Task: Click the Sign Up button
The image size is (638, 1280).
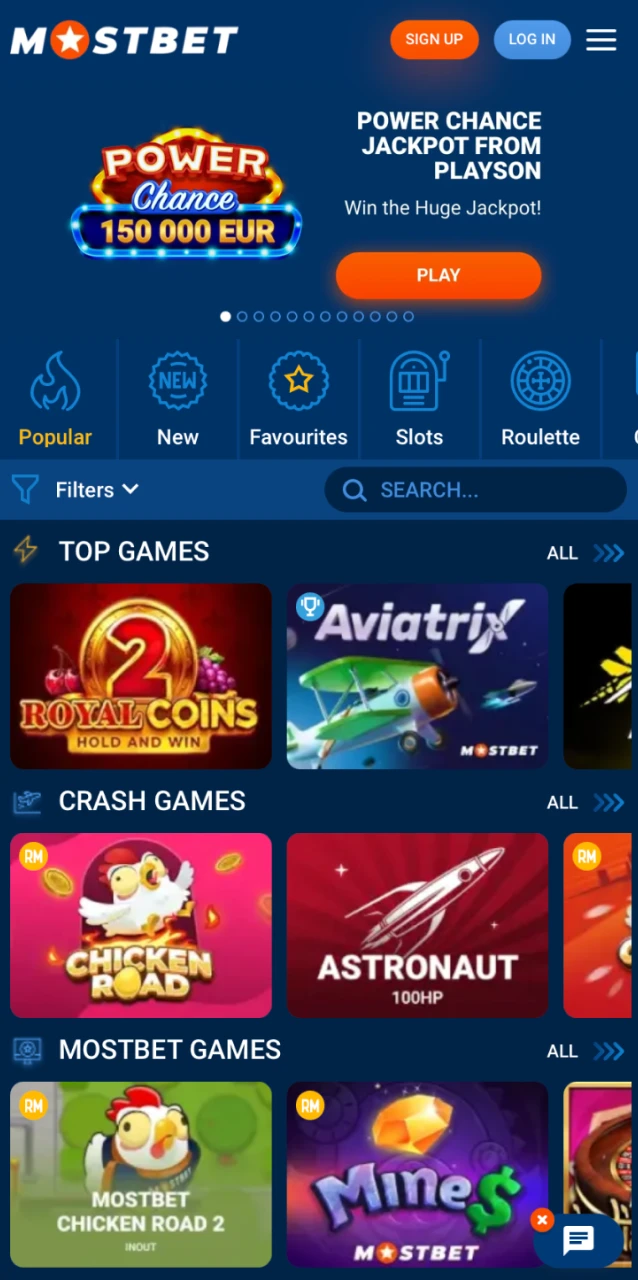Action: 434,40
